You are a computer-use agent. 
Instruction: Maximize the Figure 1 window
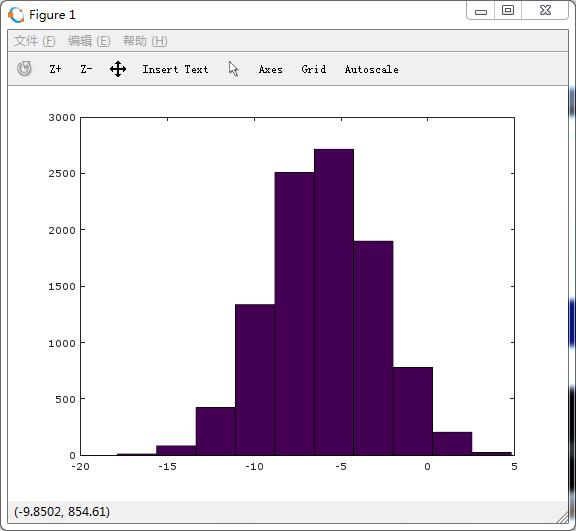[508, 10]
